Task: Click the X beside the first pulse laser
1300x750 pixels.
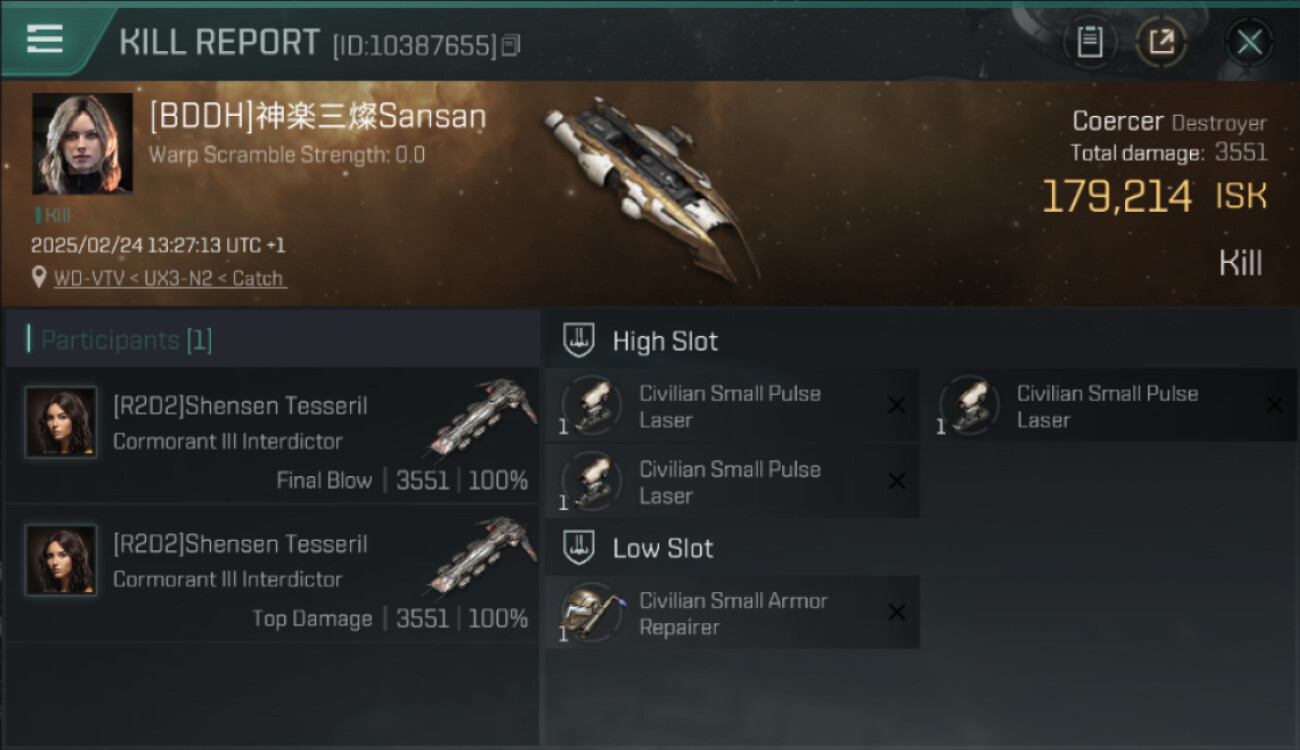Action: point(897,405)
